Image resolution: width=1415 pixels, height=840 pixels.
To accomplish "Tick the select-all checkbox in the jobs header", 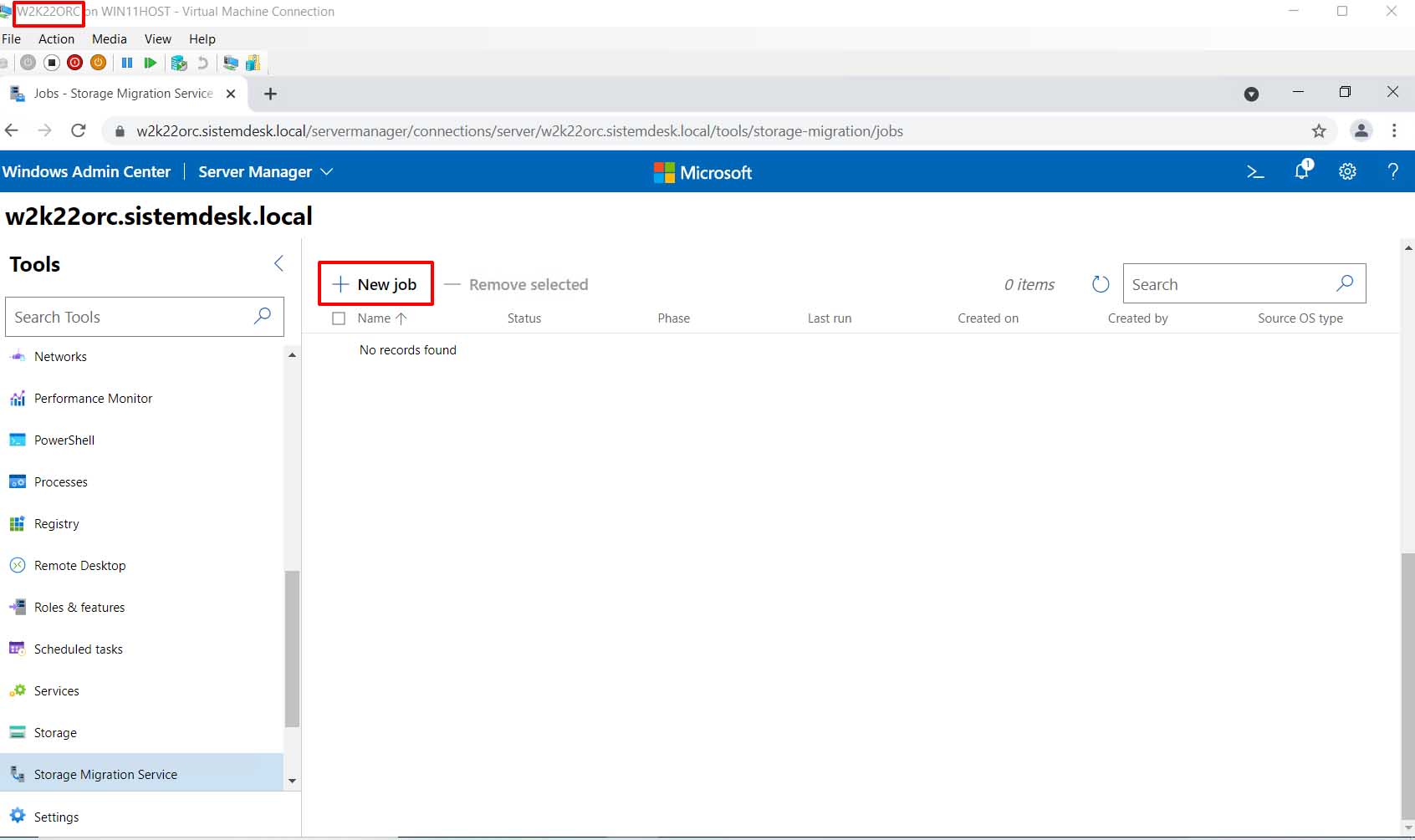I will (x=339, y=318).
